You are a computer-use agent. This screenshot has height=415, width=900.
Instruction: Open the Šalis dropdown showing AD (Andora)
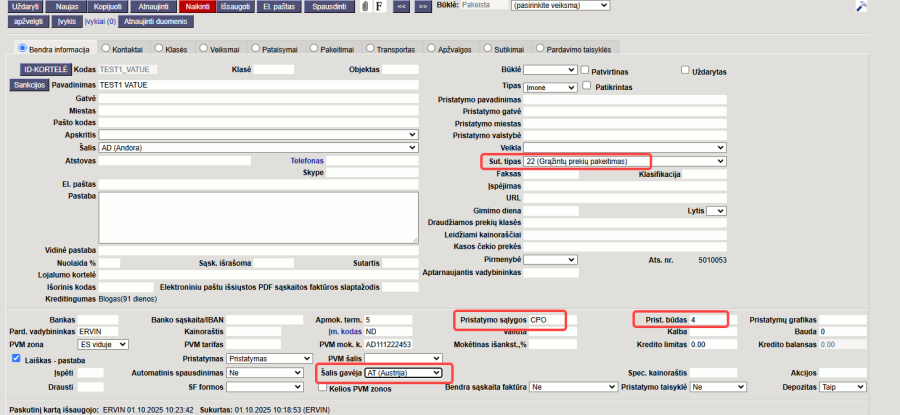pyautogui.click(x=258, y=148)
